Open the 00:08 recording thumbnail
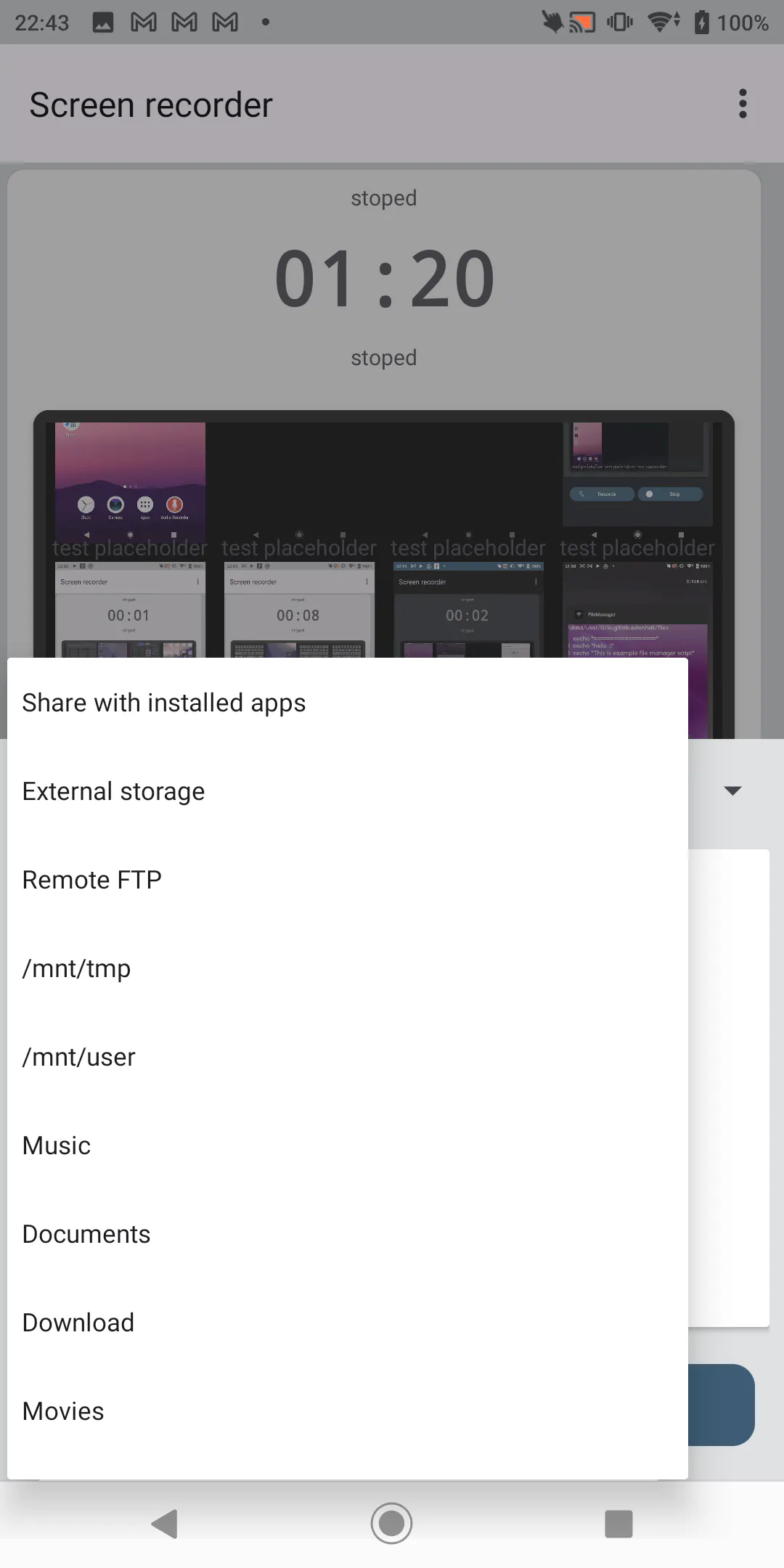Viewport: 784px width, 1568px height. (299, 610)
